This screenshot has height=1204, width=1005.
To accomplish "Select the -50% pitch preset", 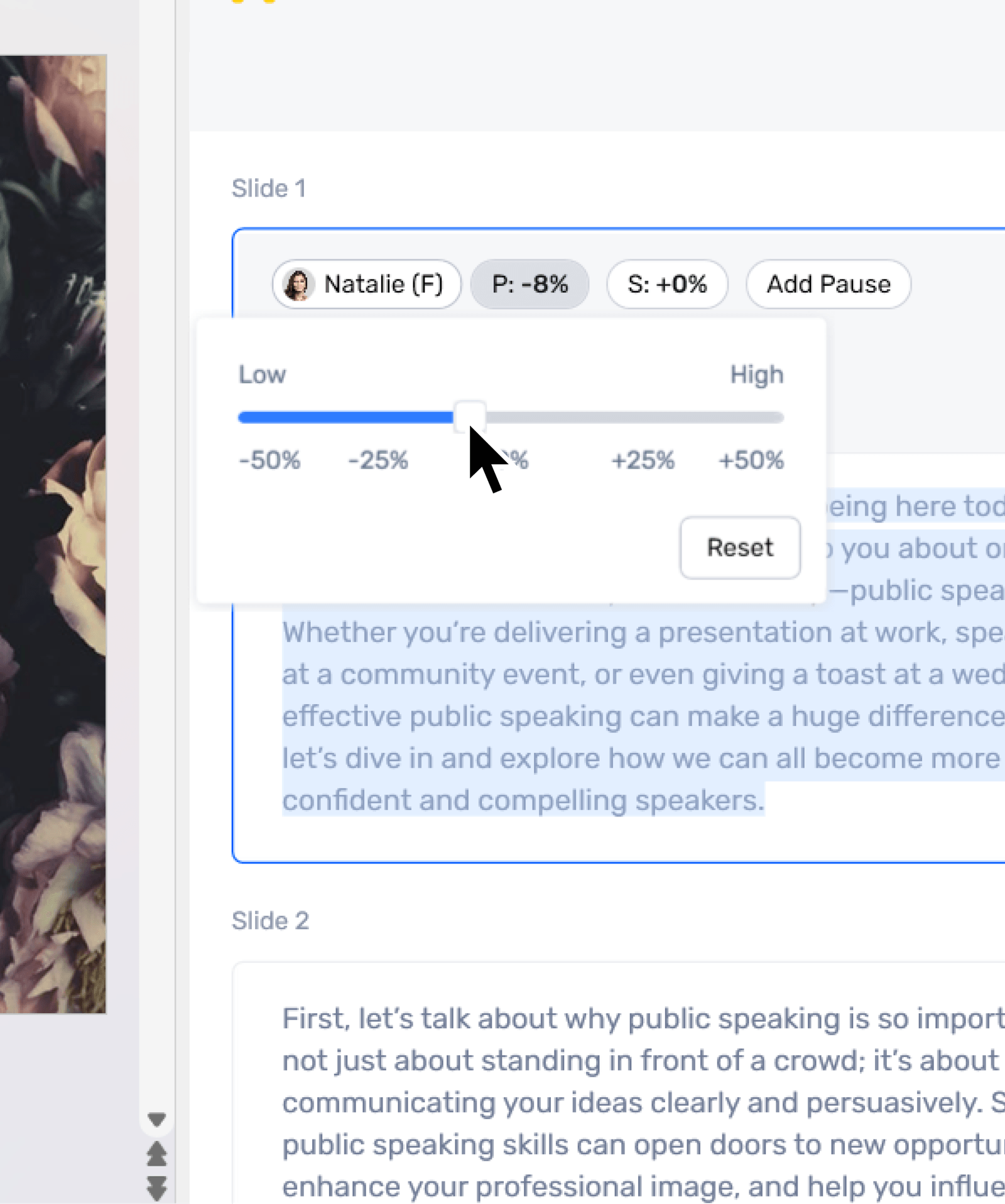I will (269, 460).
